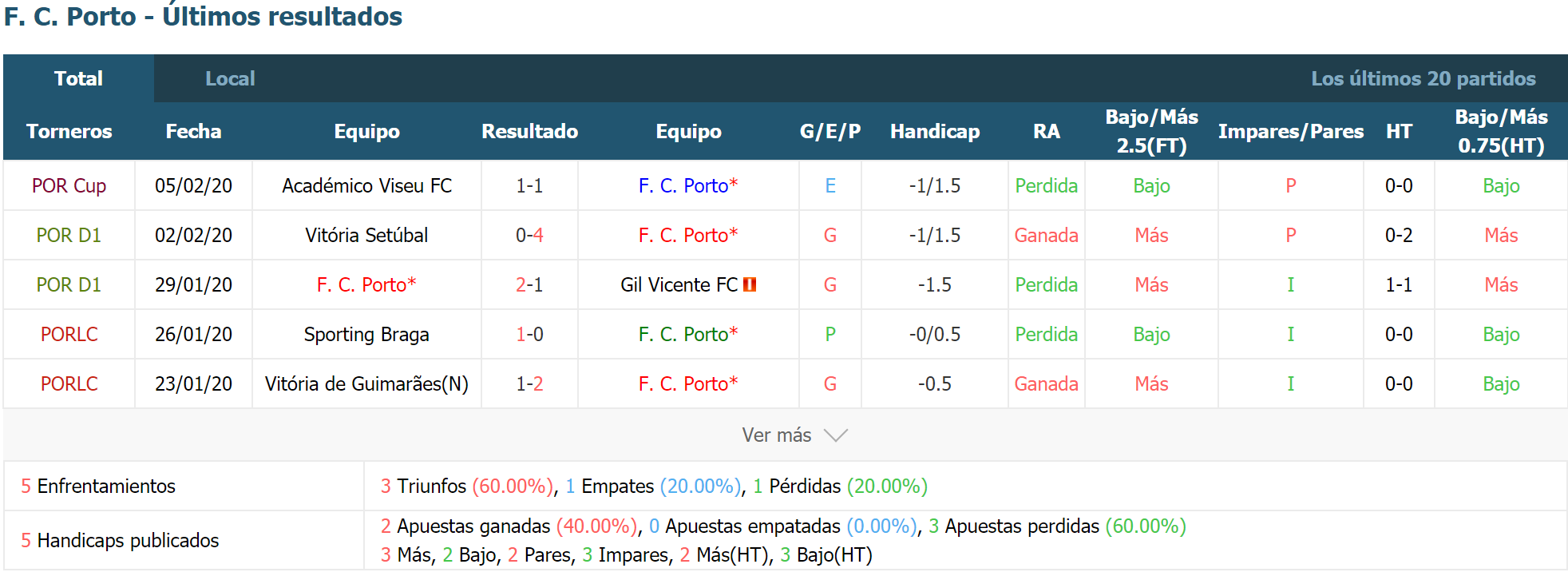
Task: Click the 0-4 result score
Action: (529, 235)
